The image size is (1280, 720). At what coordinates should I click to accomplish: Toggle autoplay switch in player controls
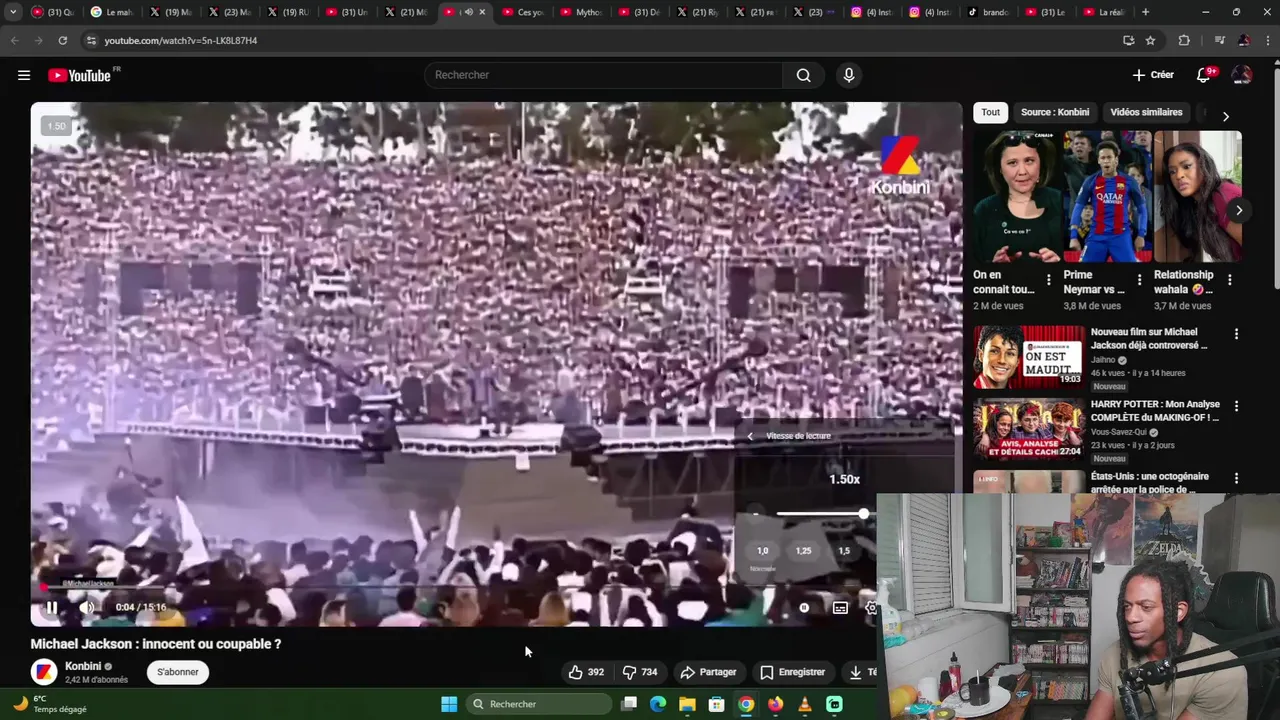(804, 607)
